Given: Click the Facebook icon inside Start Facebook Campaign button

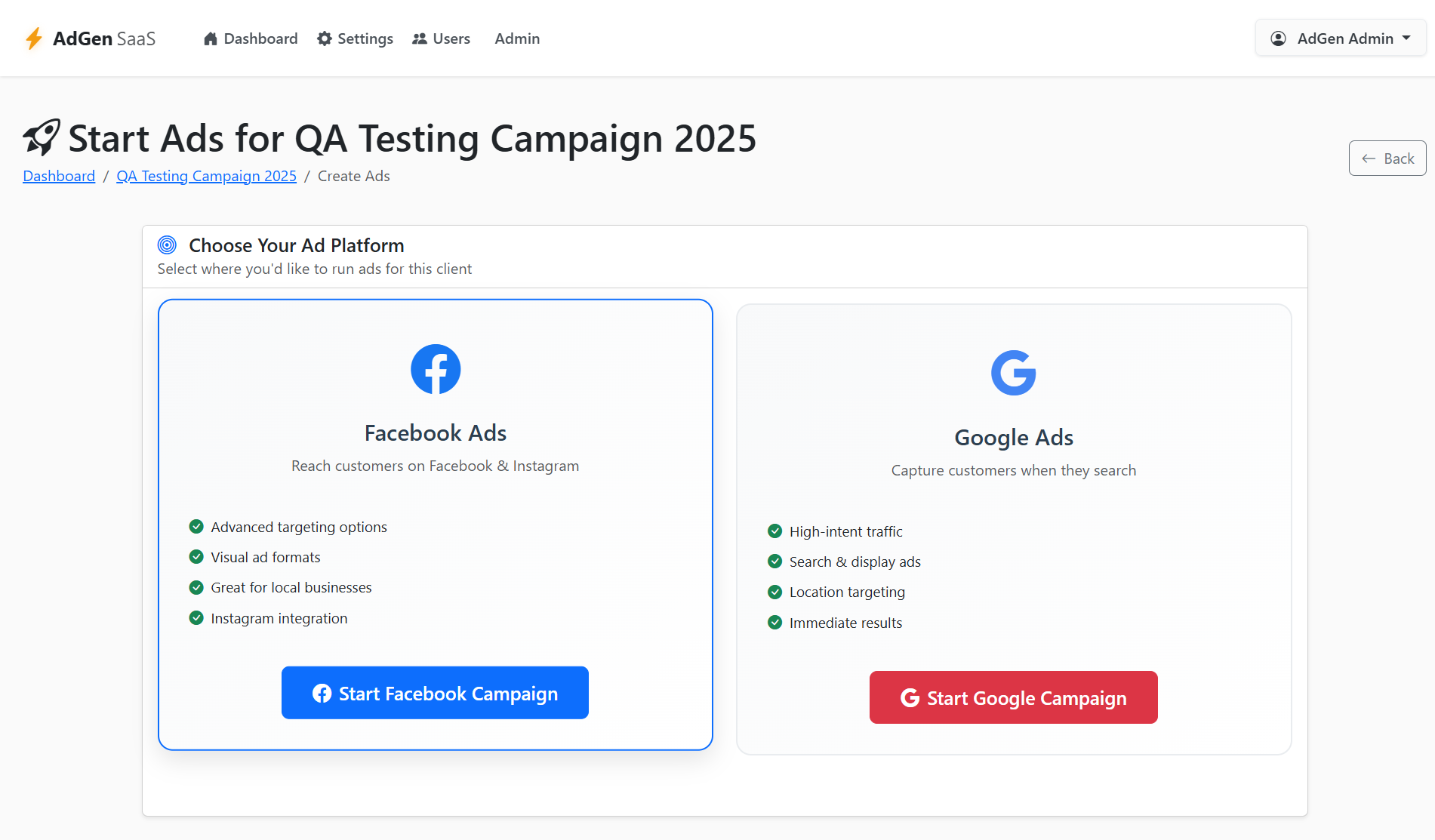Looking at the screenshot, I should (322, 694).
